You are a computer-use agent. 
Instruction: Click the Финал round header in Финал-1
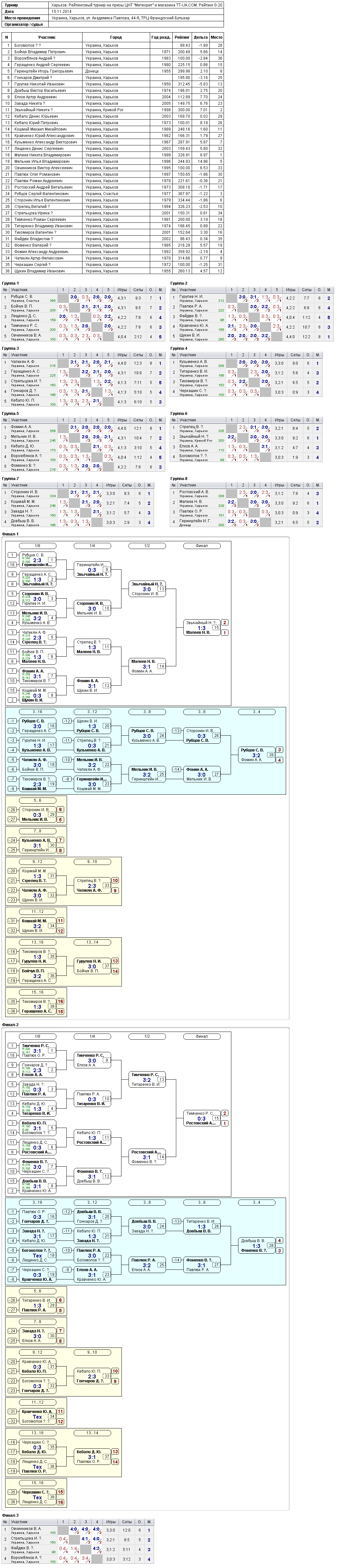(201, 545)
